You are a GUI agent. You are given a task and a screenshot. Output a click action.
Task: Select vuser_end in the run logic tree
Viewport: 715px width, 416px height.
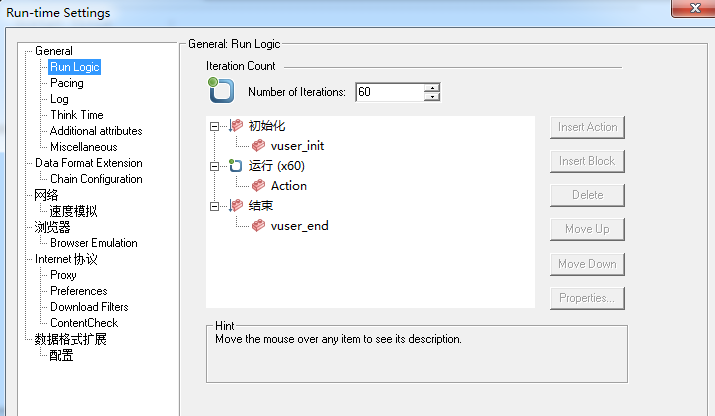tap(300, 226)
